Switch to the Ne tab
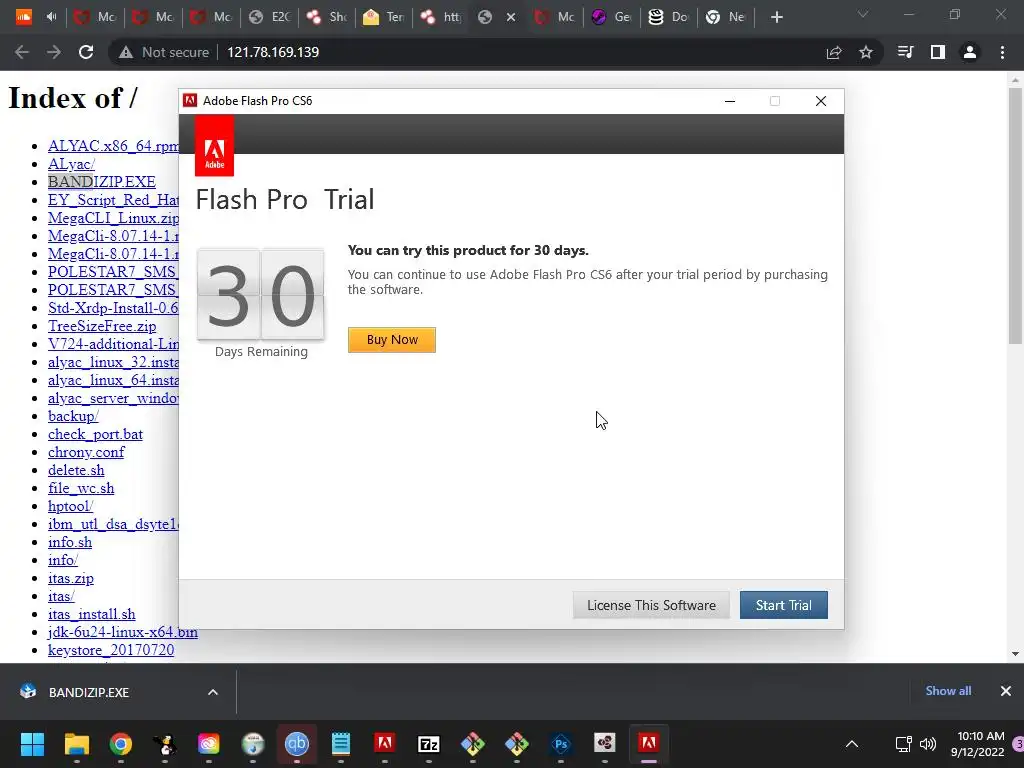 [x=726, y=17]
